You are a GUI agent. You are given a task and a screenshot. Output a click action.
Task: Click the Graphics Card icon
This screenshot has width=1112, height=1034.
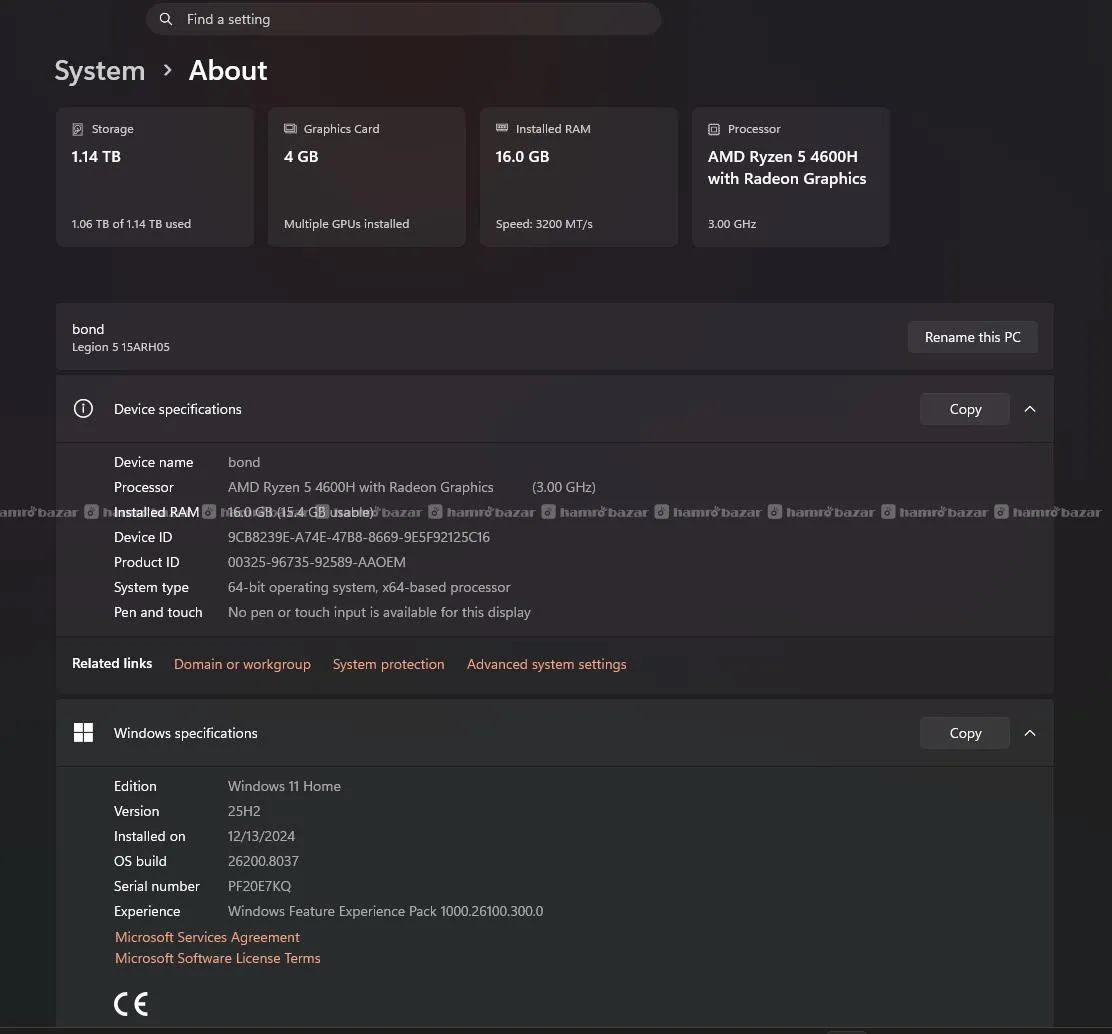pyautogui.click(x=290, y=129)
